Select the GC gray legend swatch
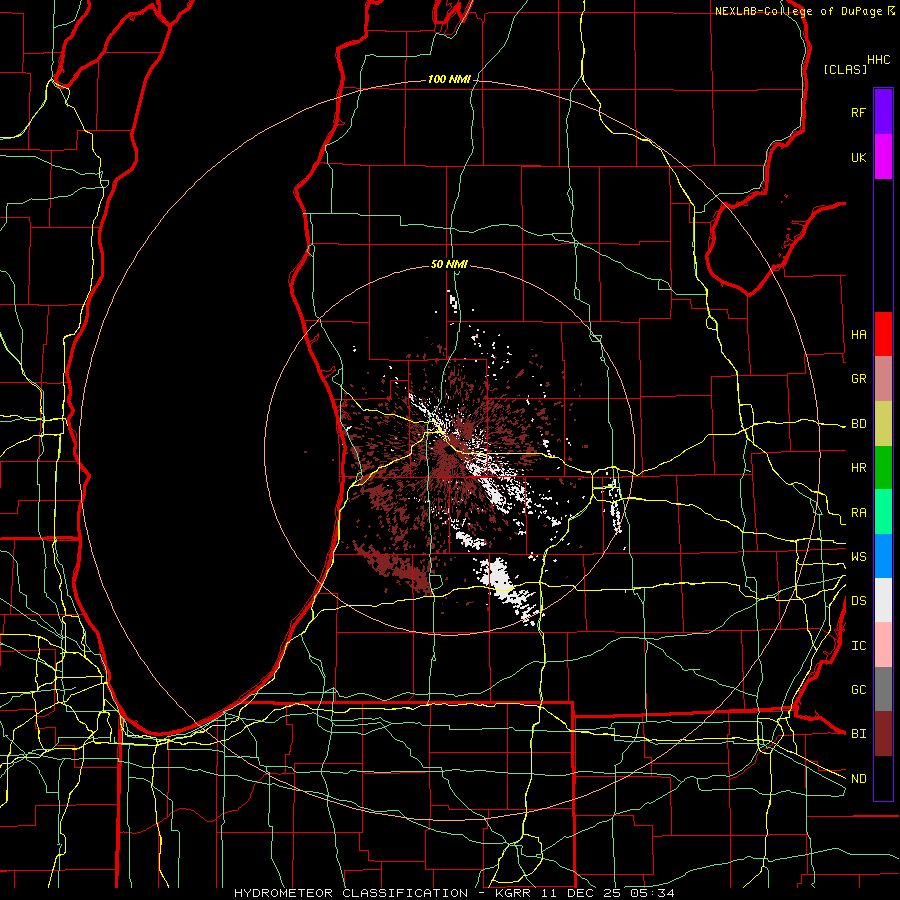 pyautogui.click(x=883, y=689)
